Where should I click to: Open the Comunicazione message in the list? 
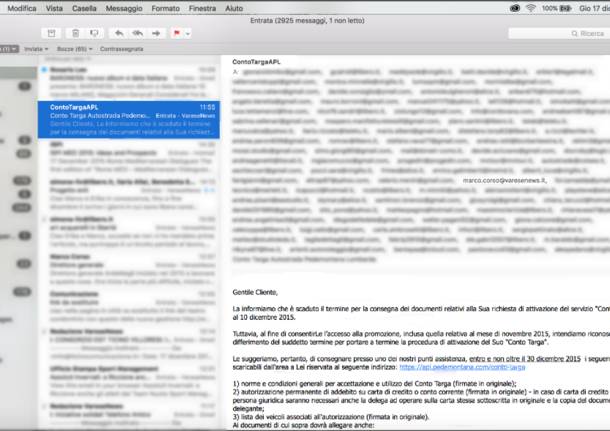point(129,307)
